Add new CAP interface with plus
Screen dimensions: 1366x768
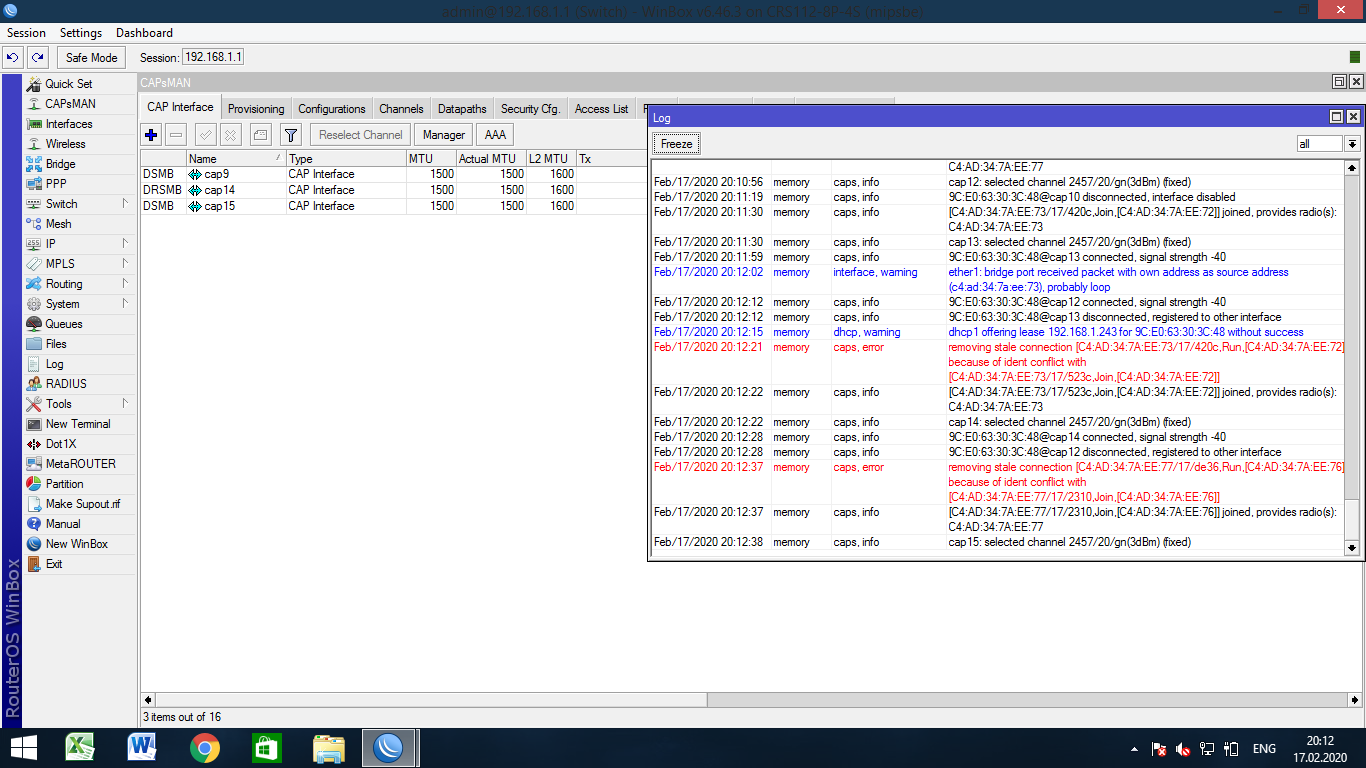151,134
